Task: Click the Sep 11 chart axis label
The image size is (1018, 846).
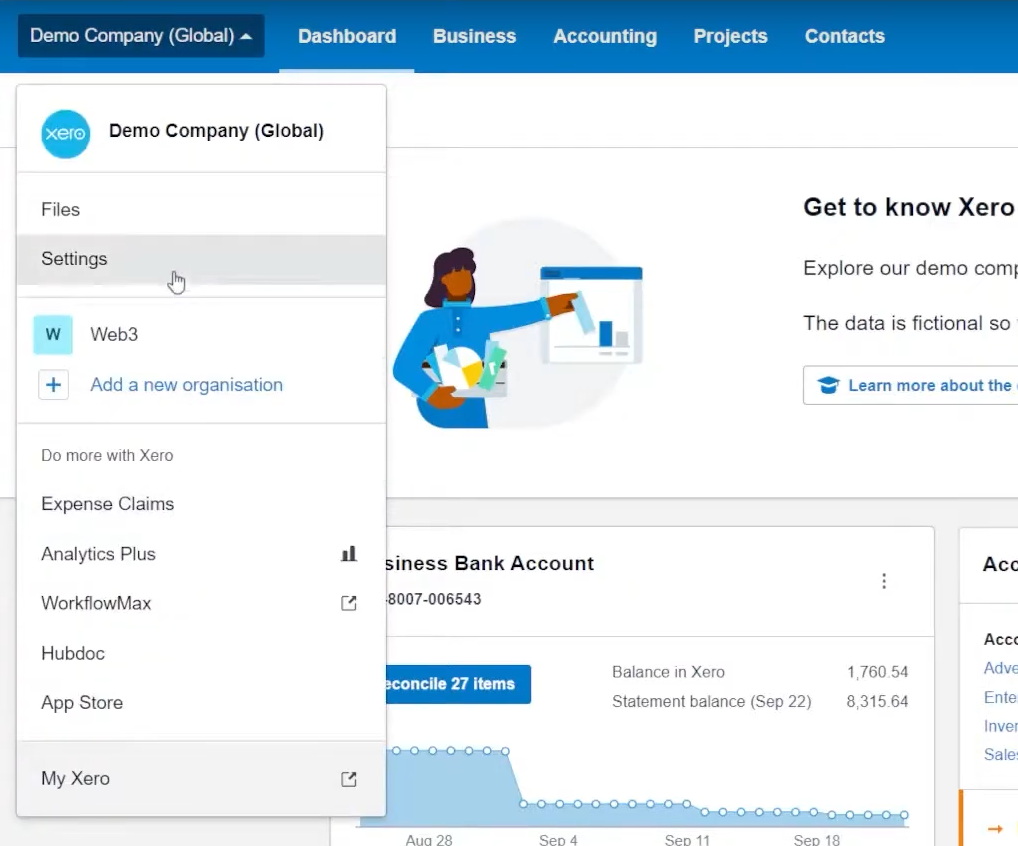Action: (x=688, y=840)
